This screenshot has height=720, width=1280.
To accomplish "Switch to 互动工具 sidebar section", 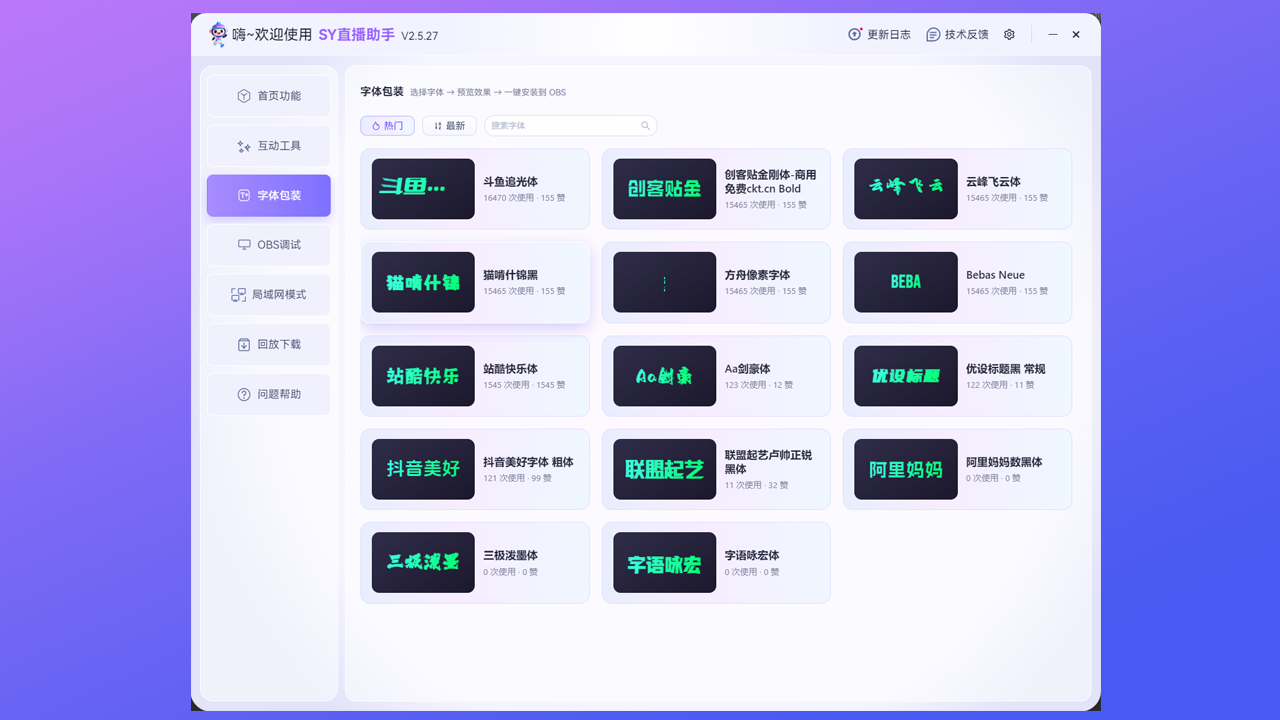I will [269, 146].
